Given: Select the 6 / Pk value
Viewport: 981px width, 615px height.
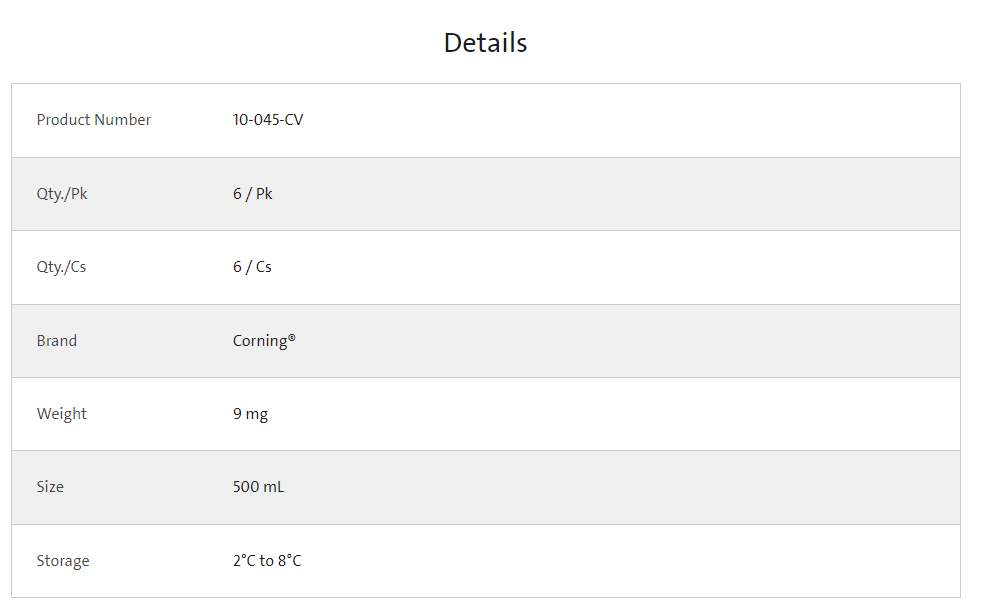Looking at the screenshot, I should [x=252, y=194].
